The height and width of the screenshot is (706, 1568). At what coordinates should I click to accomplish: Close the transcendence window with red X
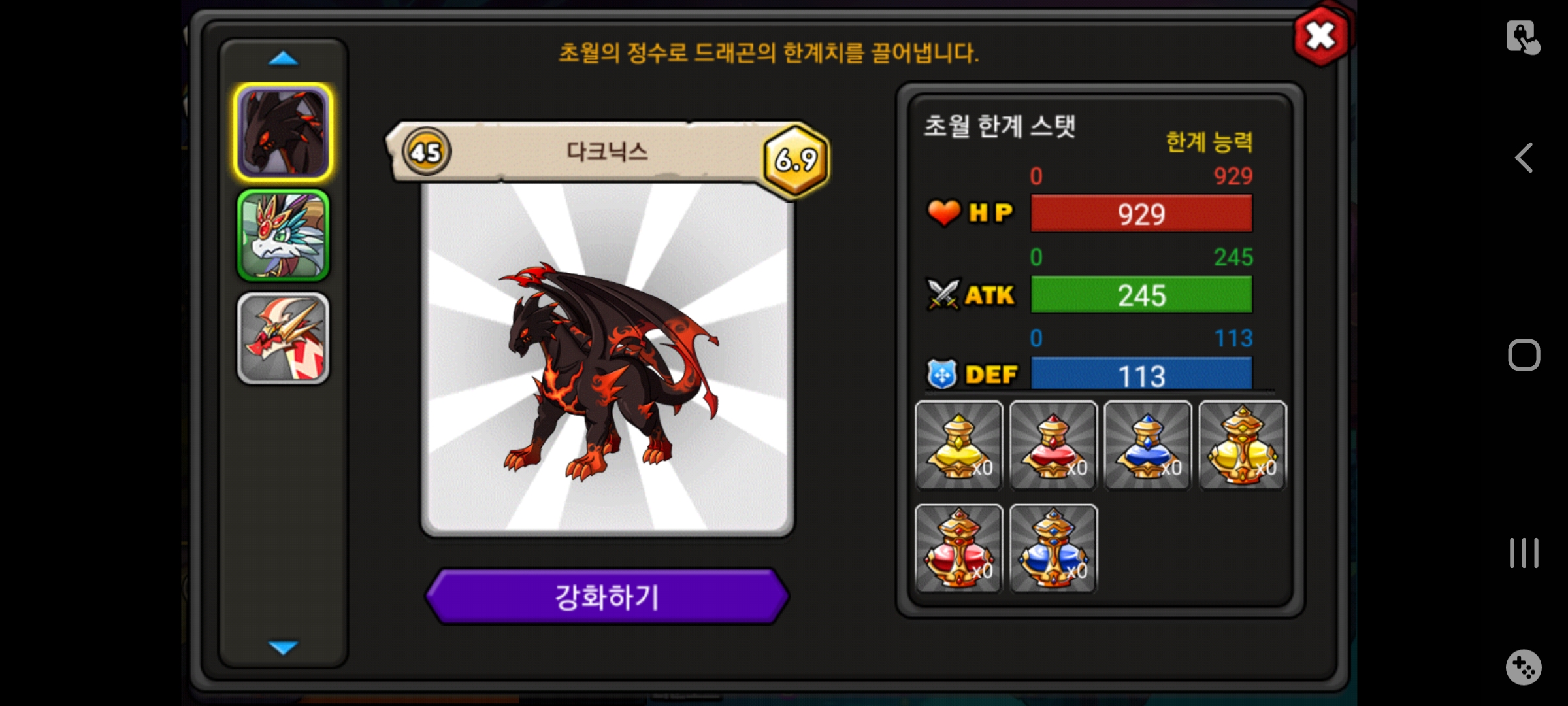tap(1320, 36)
